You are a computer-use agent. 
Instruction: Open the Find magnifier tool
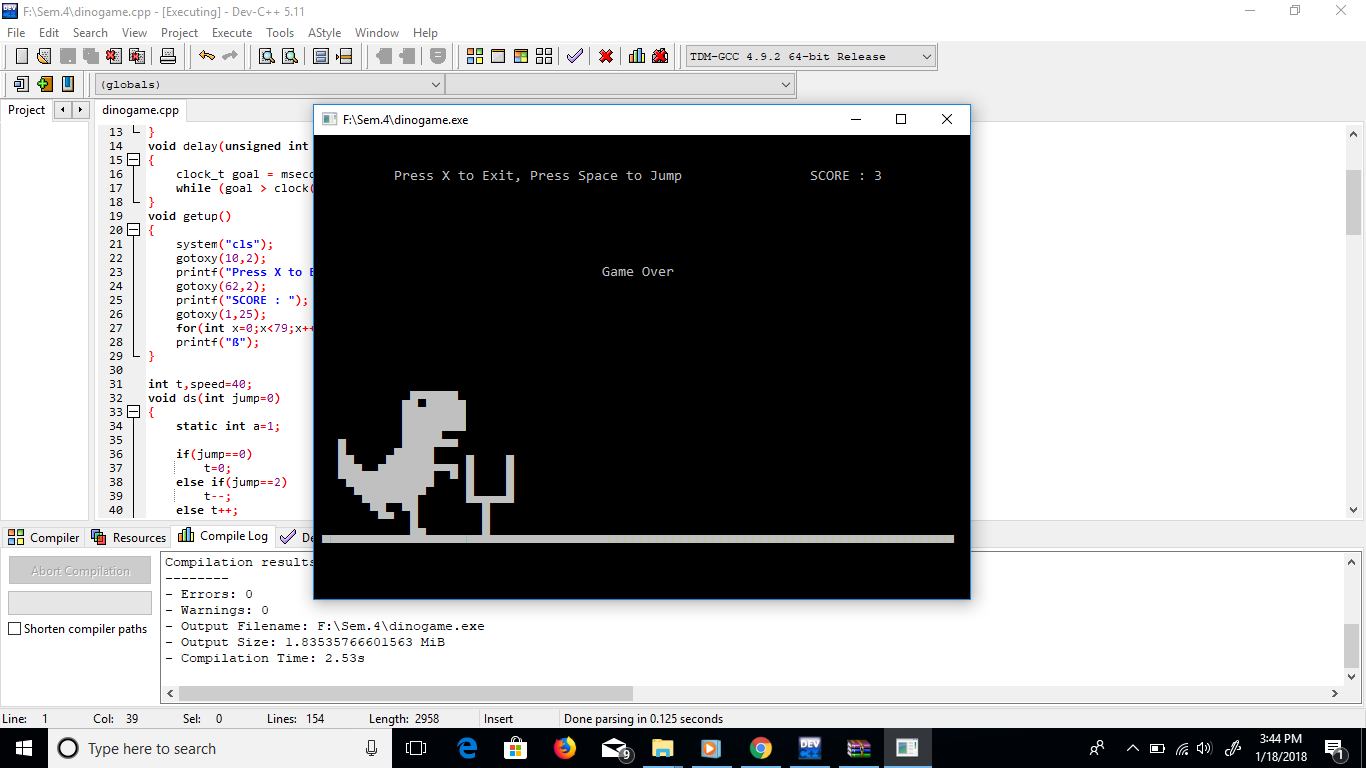[267, 56]
